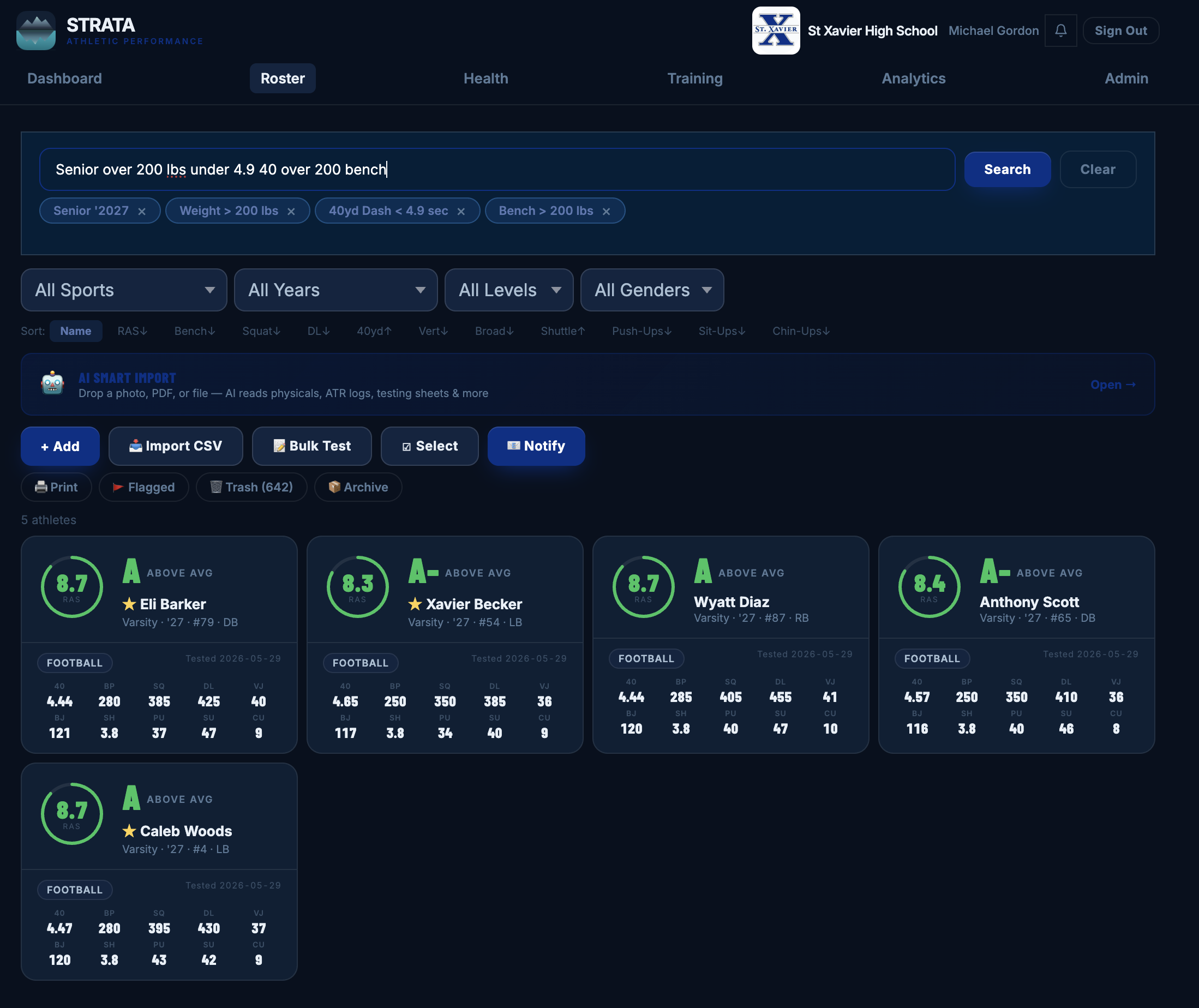This screenshot has width=1199, height=1008.
Task: Remove the Senior '2027 filter chip
Action: tap(142, 212)
